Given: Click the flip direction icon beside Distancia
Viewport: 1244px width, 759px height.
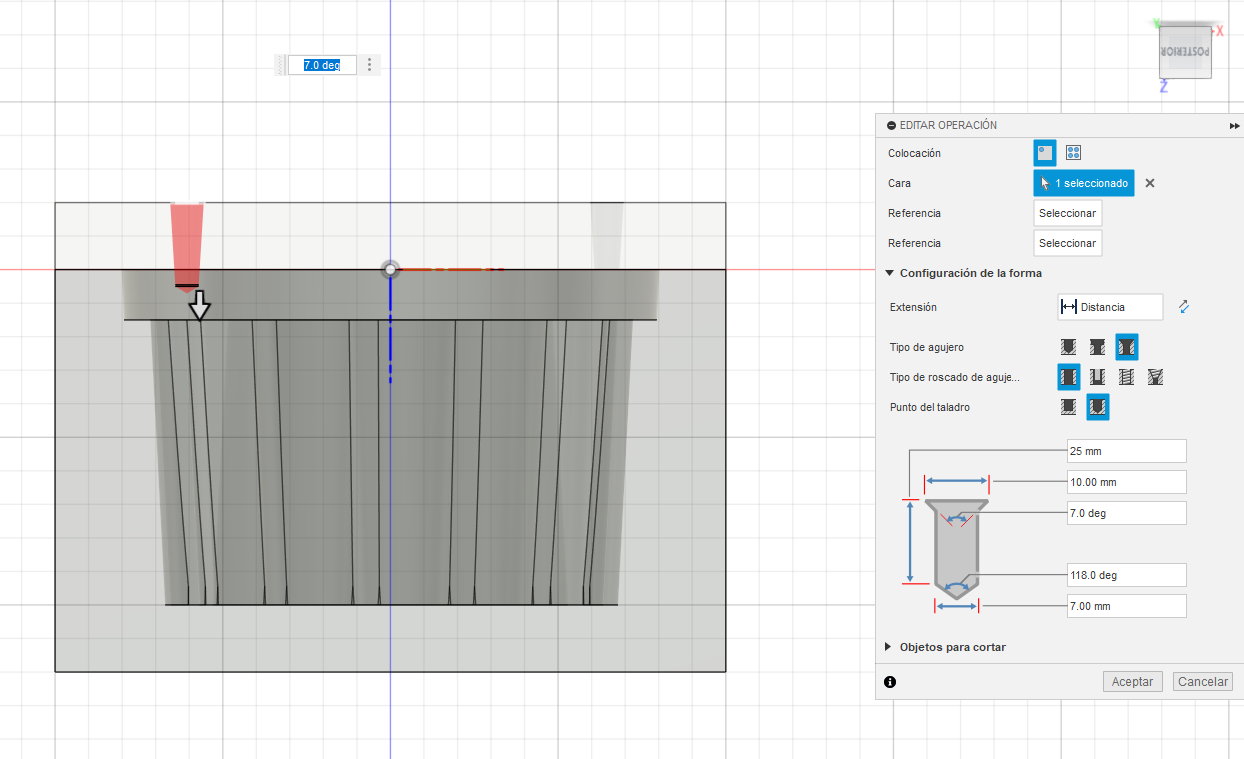Looking at the screenshot, I should pos(1184,307).
